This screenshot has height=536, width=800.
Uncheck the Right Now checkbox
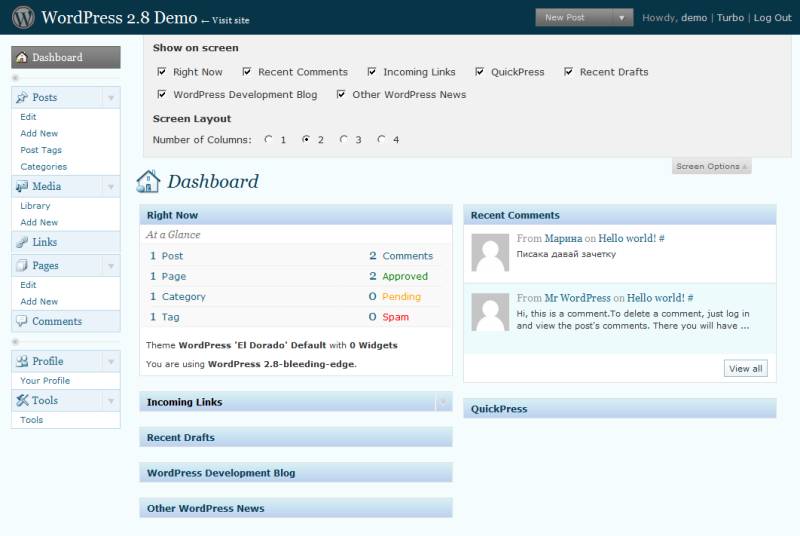[162, 72]
